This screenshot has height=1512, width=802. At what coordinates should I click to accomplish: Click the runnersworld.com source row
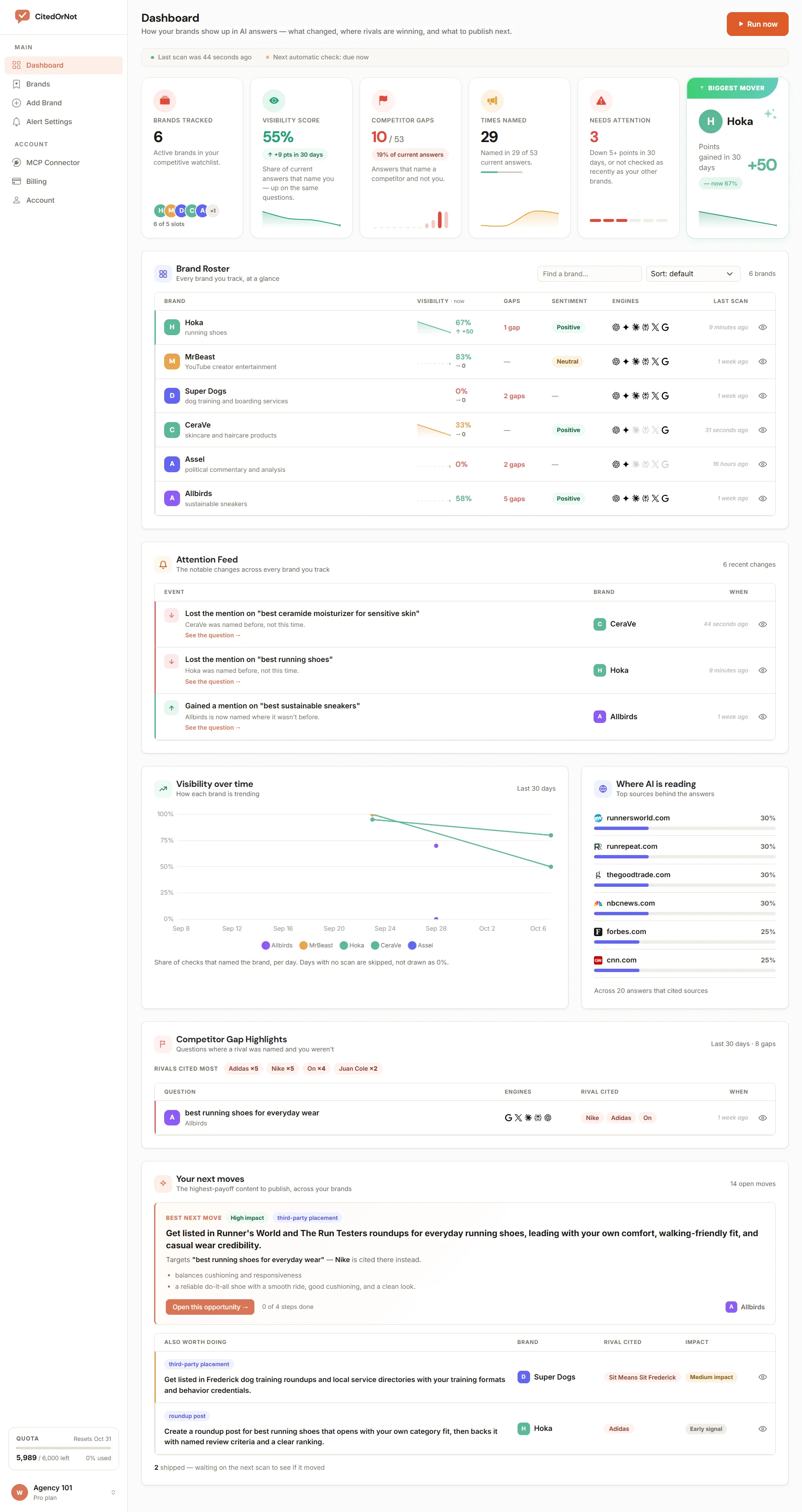684,822
